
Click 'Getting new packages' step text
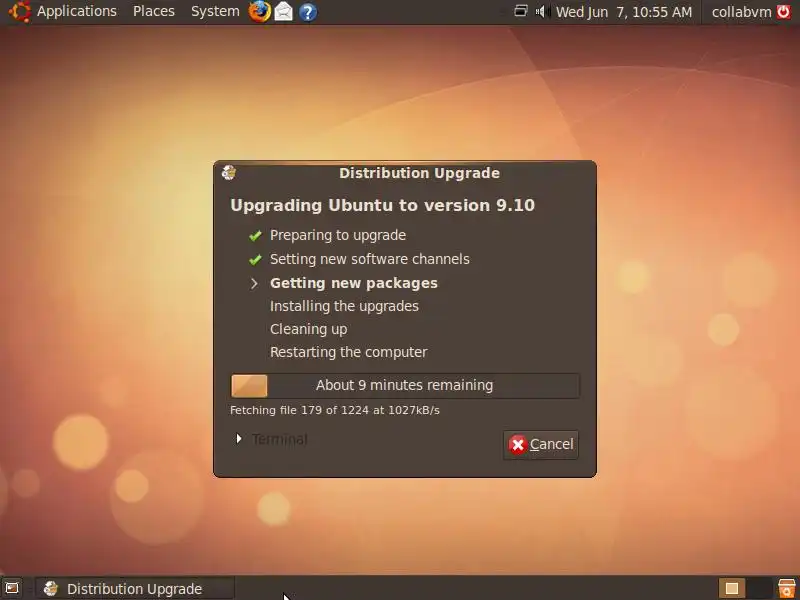pos(354,283)
